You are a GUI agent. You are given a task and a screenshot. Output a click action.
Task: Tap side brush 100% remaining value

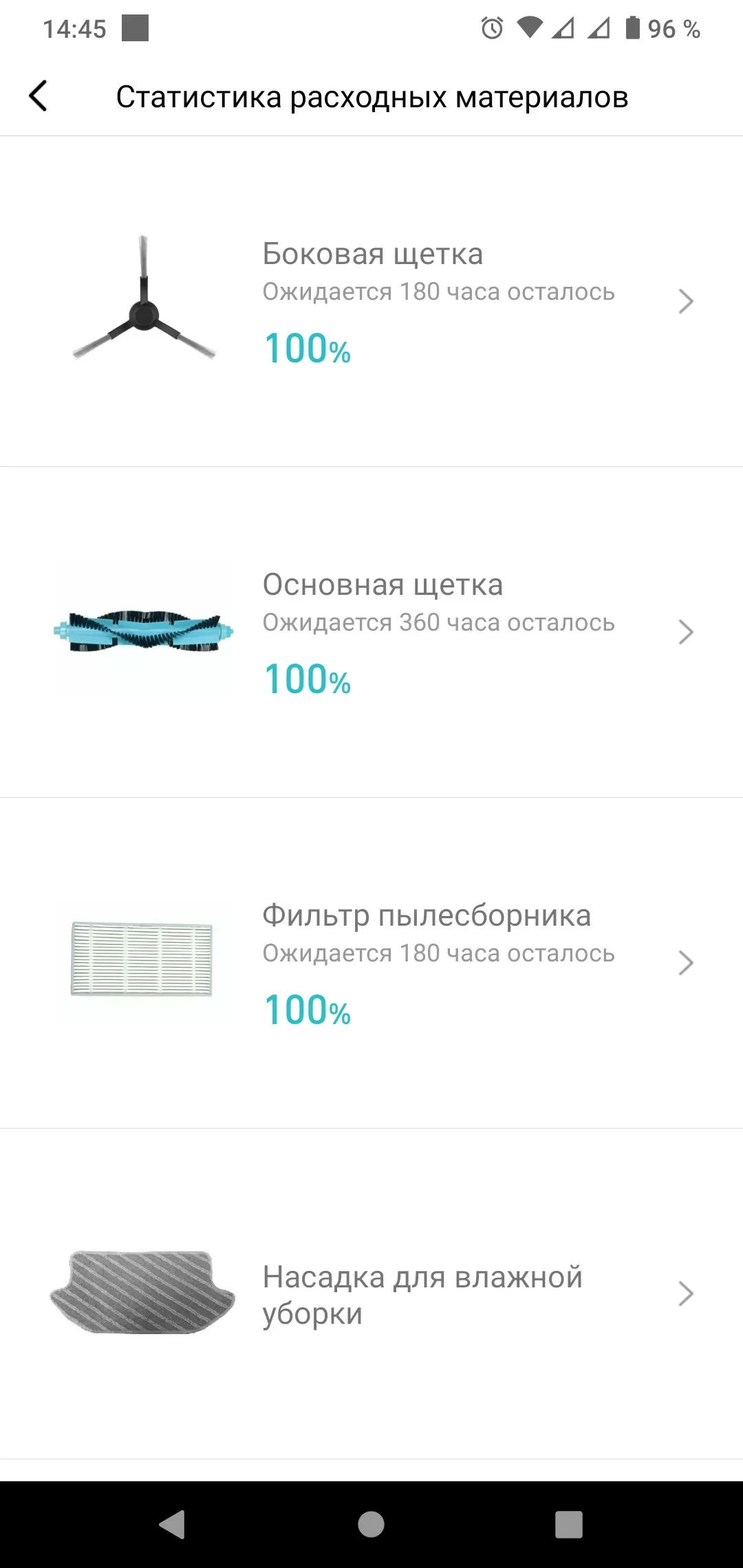pos(308,348)
